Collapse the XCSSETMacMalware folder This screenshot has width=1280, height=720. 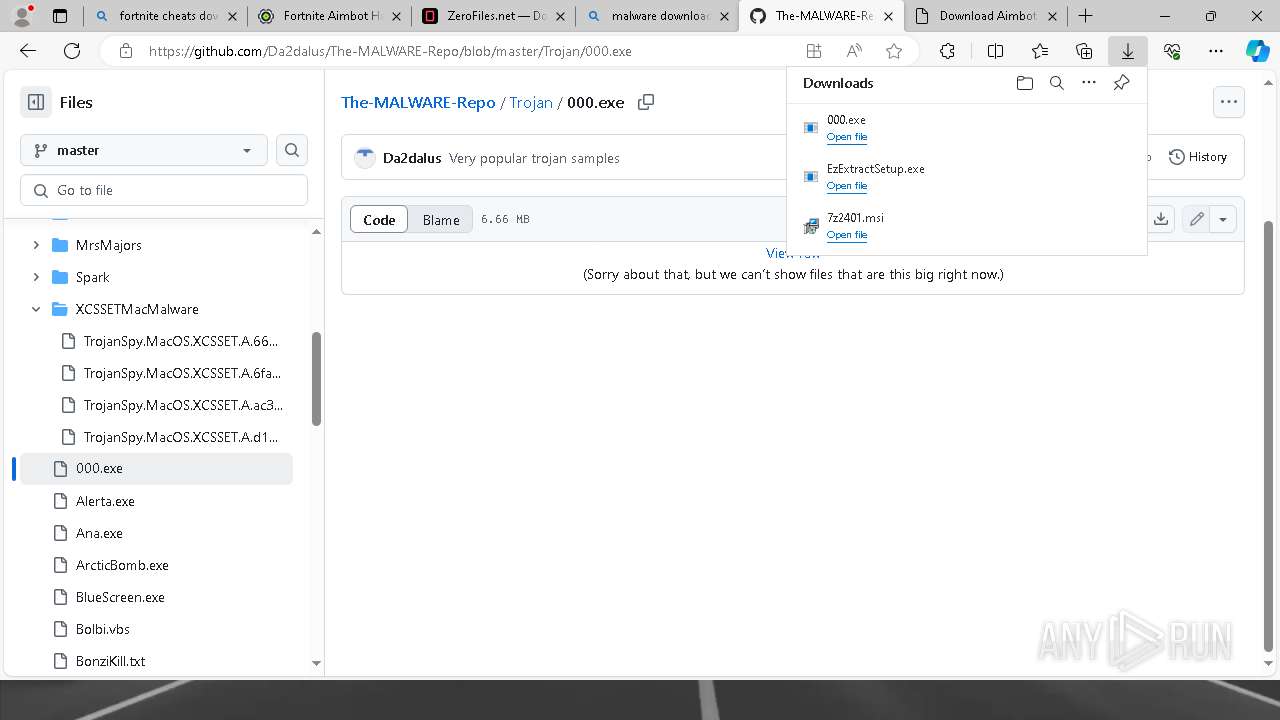tap(36, 309)
